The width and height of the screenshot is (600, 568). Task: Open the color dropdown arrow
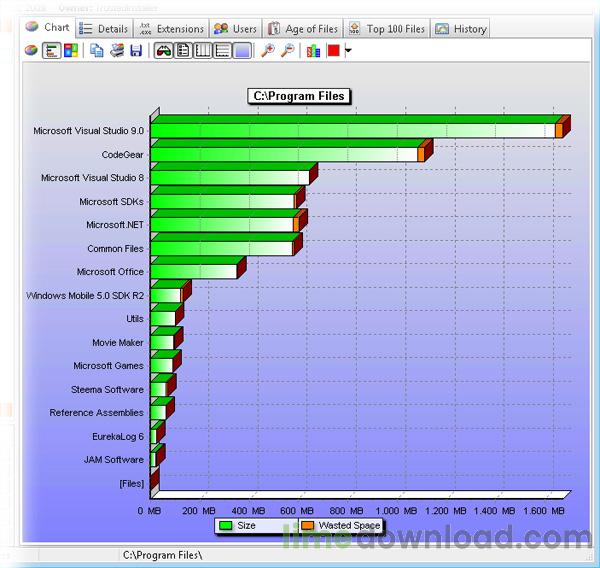tap(347, 51)
